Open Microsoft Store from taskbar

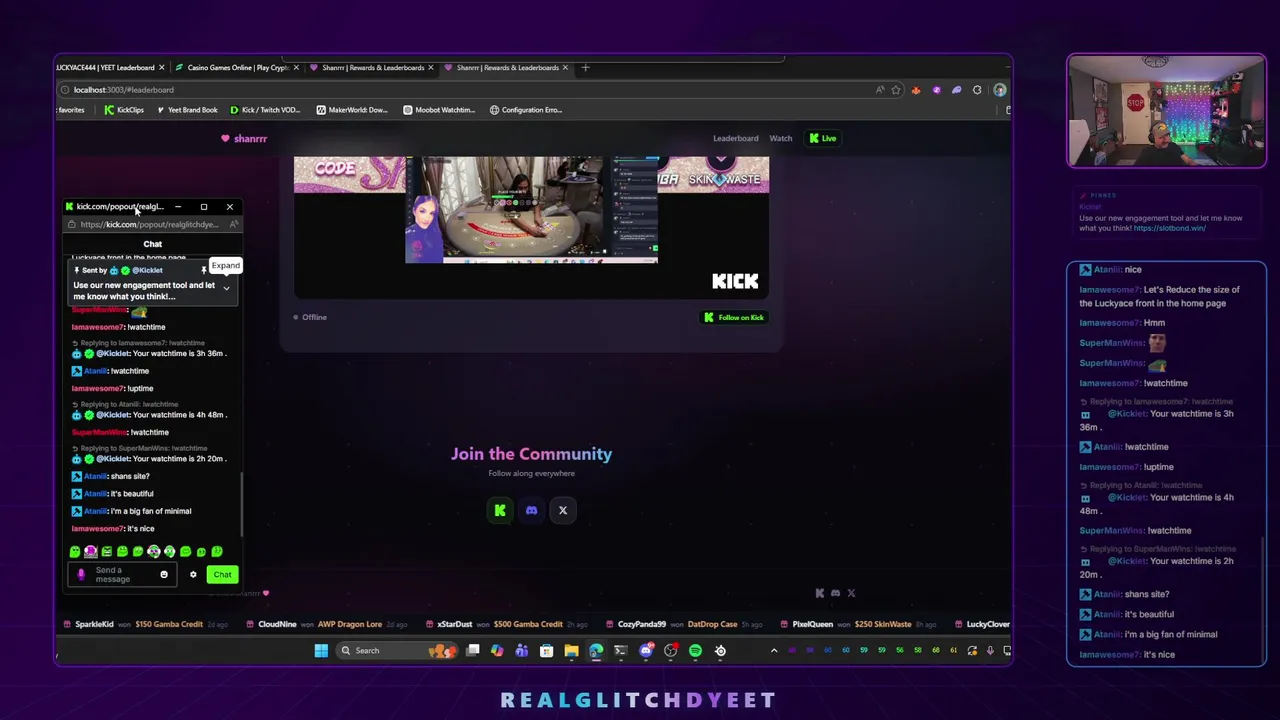click(x=546, y=650)
